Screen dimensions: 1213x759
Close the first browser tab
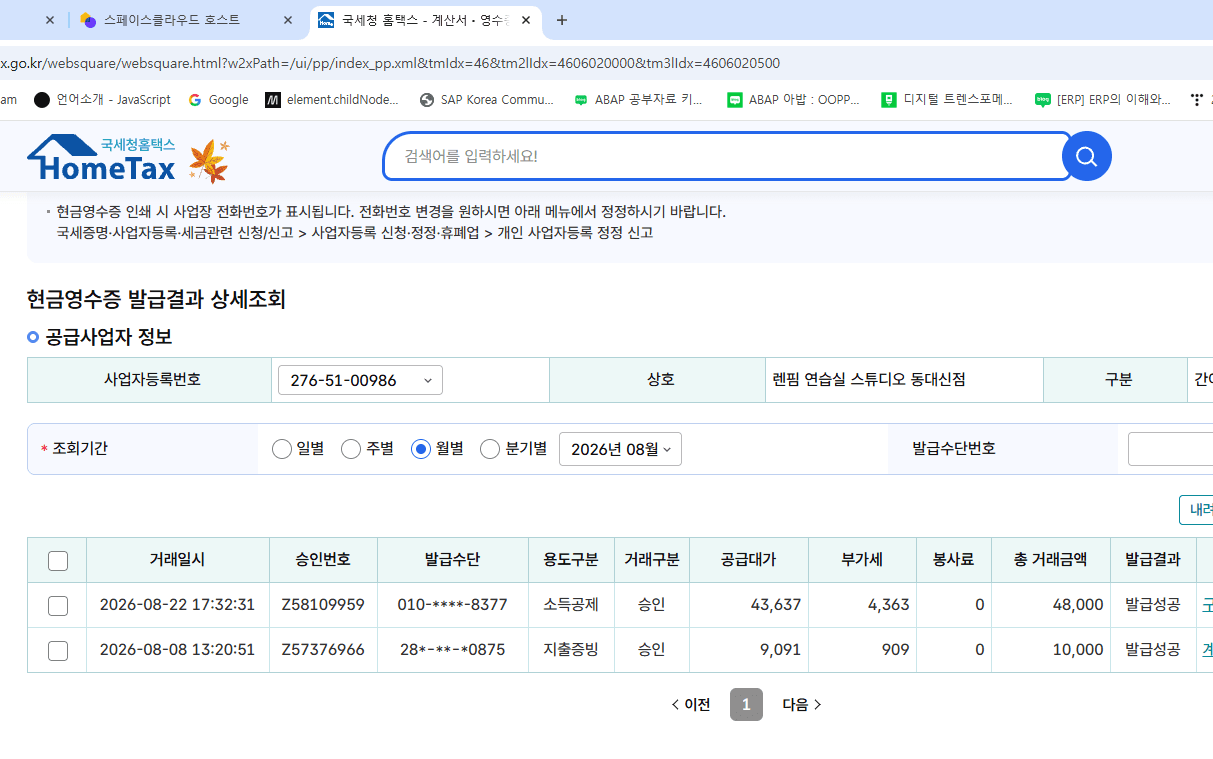click(50, 20)
